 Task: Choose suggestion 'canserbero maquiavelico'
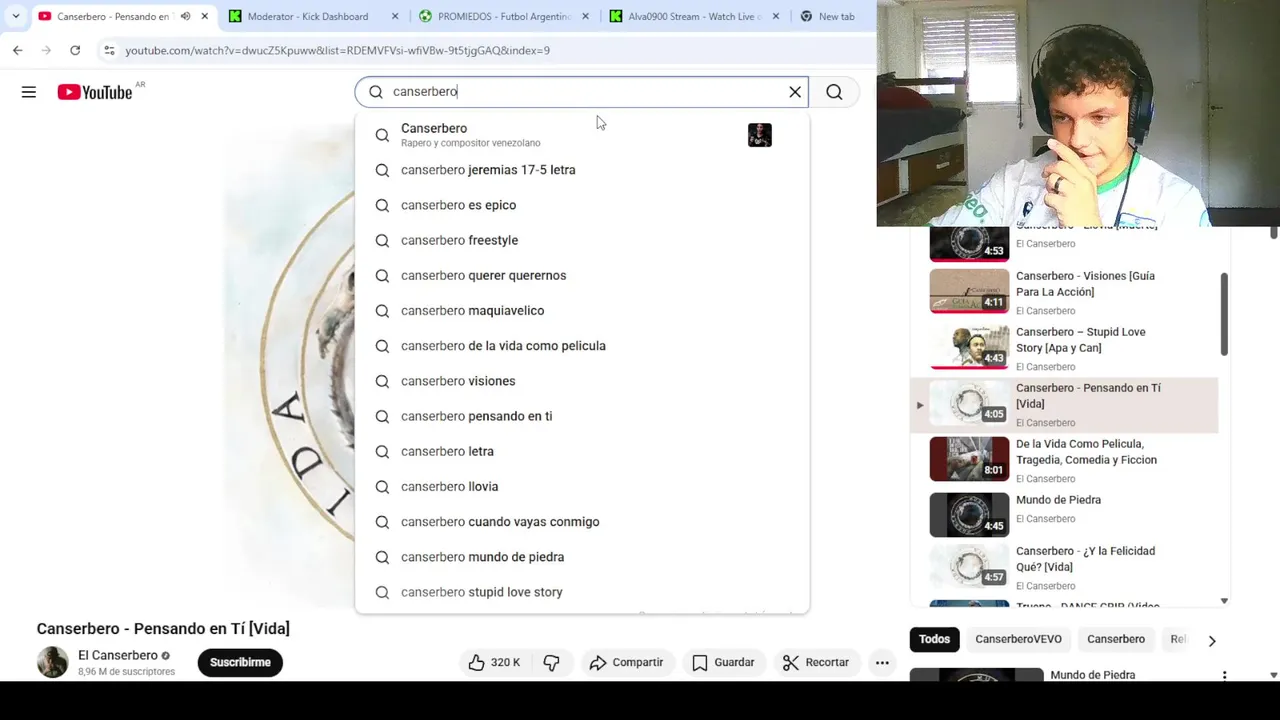582,310
